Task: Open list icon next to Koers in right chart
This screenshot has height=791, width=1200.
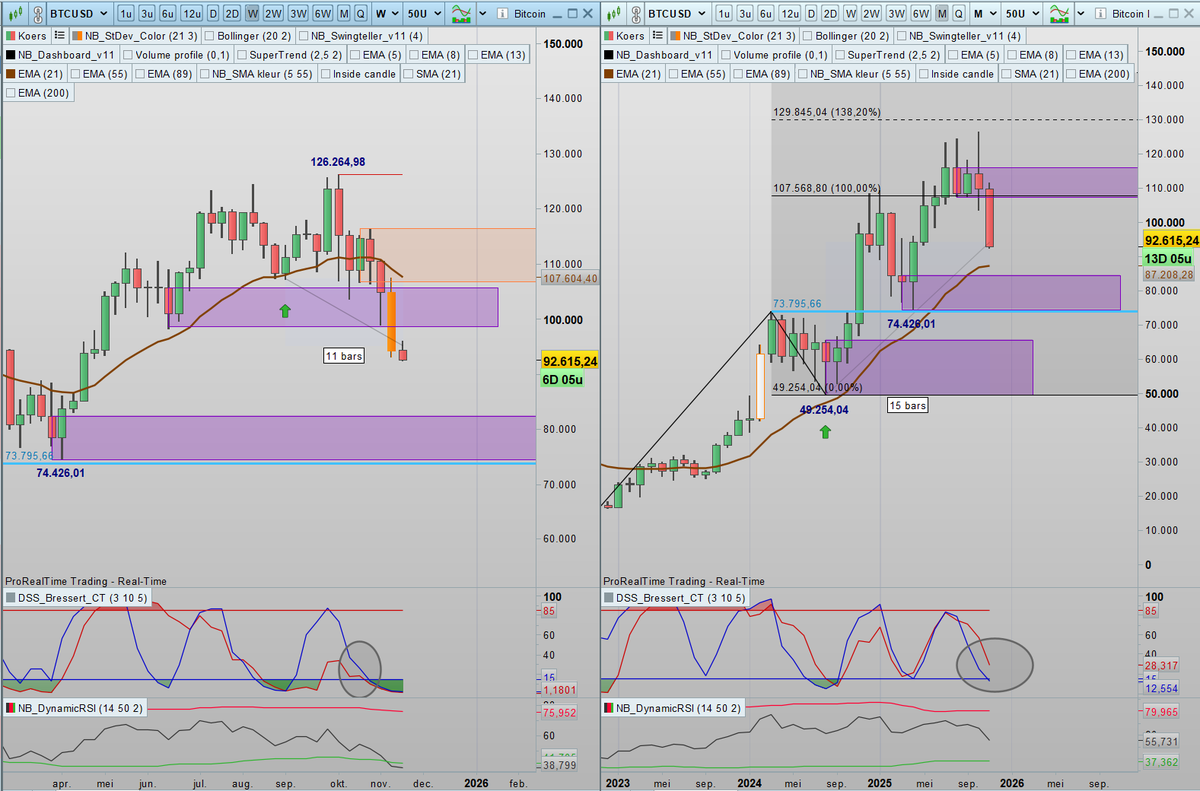Action: (x=656, y=35)
